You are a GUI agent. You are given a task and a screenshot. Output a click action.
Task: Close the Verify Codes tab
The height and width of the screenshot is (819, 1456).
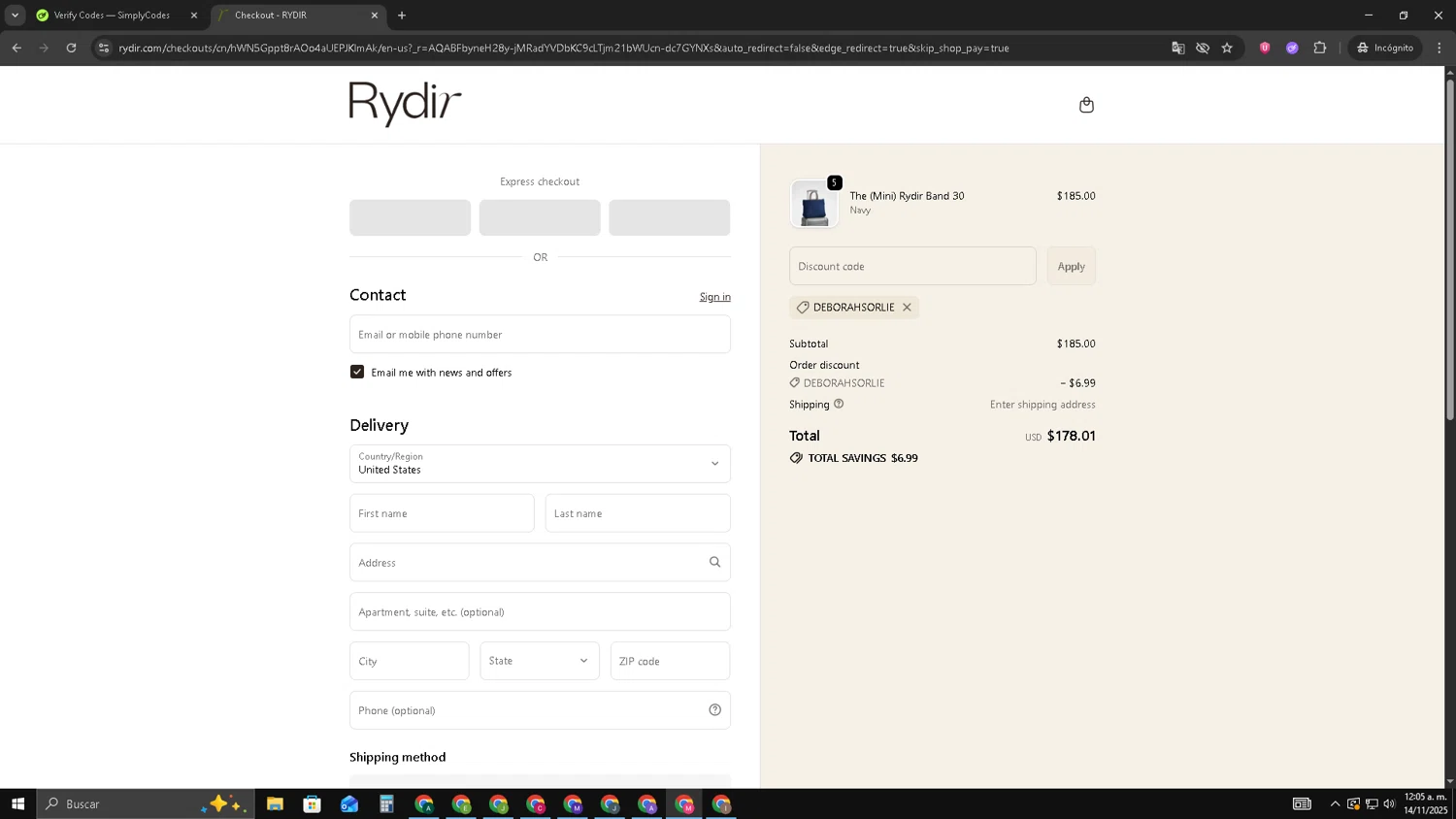[193, 16]
